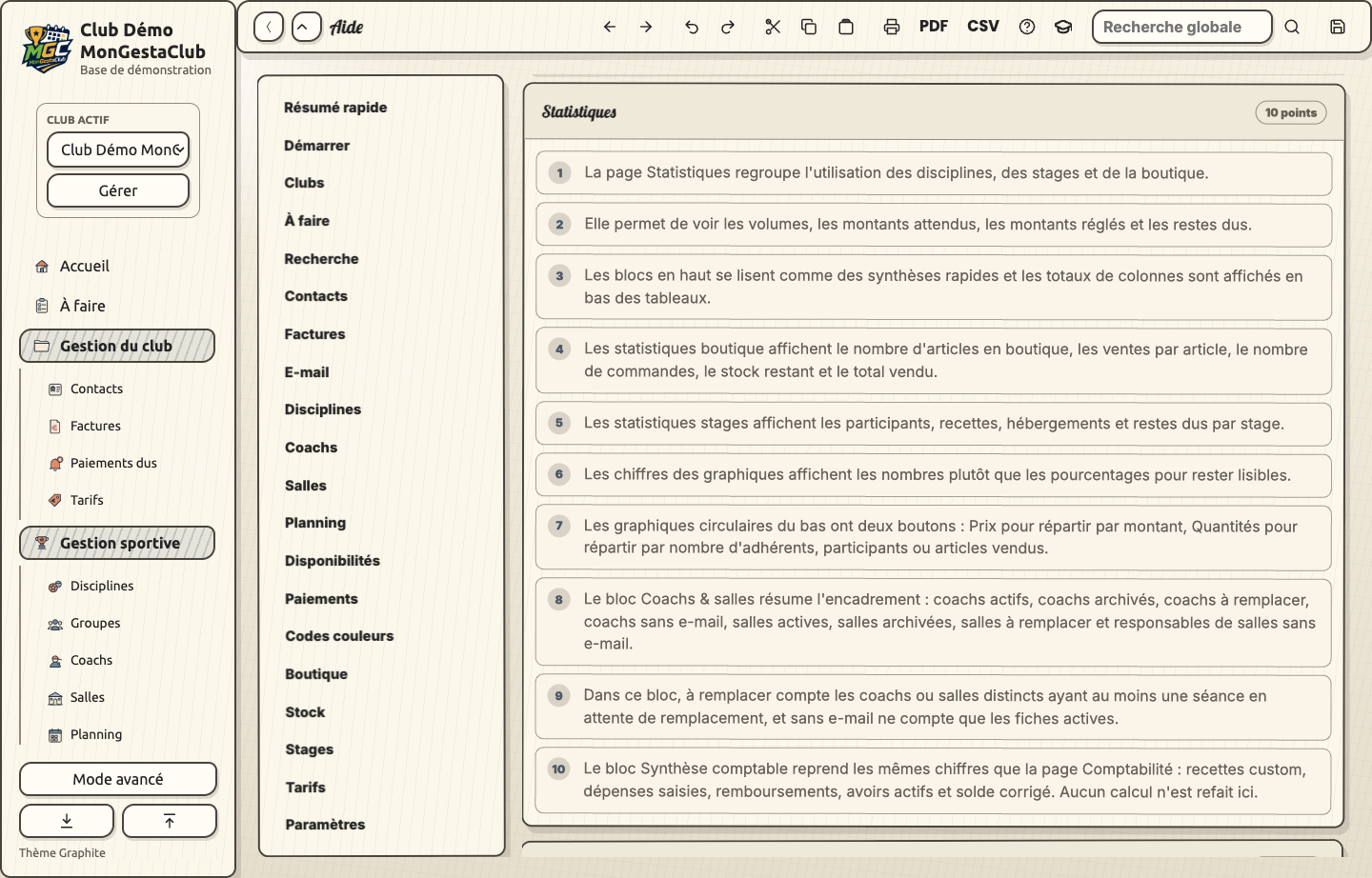1372x878 pixels.
Task: Open the Club Démo active club dropdown
Action: pos(118,150)
